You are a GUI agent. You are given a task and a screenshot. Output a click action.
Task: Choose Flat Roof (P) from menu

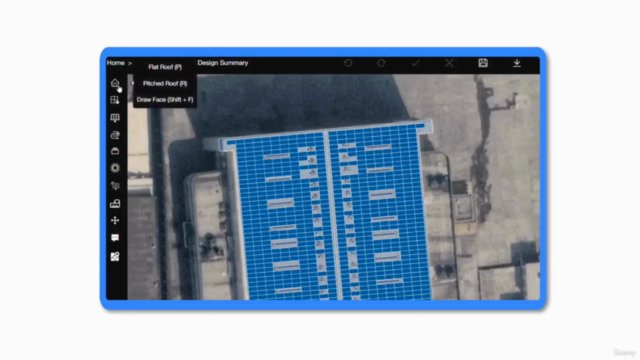click(x=165, y=67)
